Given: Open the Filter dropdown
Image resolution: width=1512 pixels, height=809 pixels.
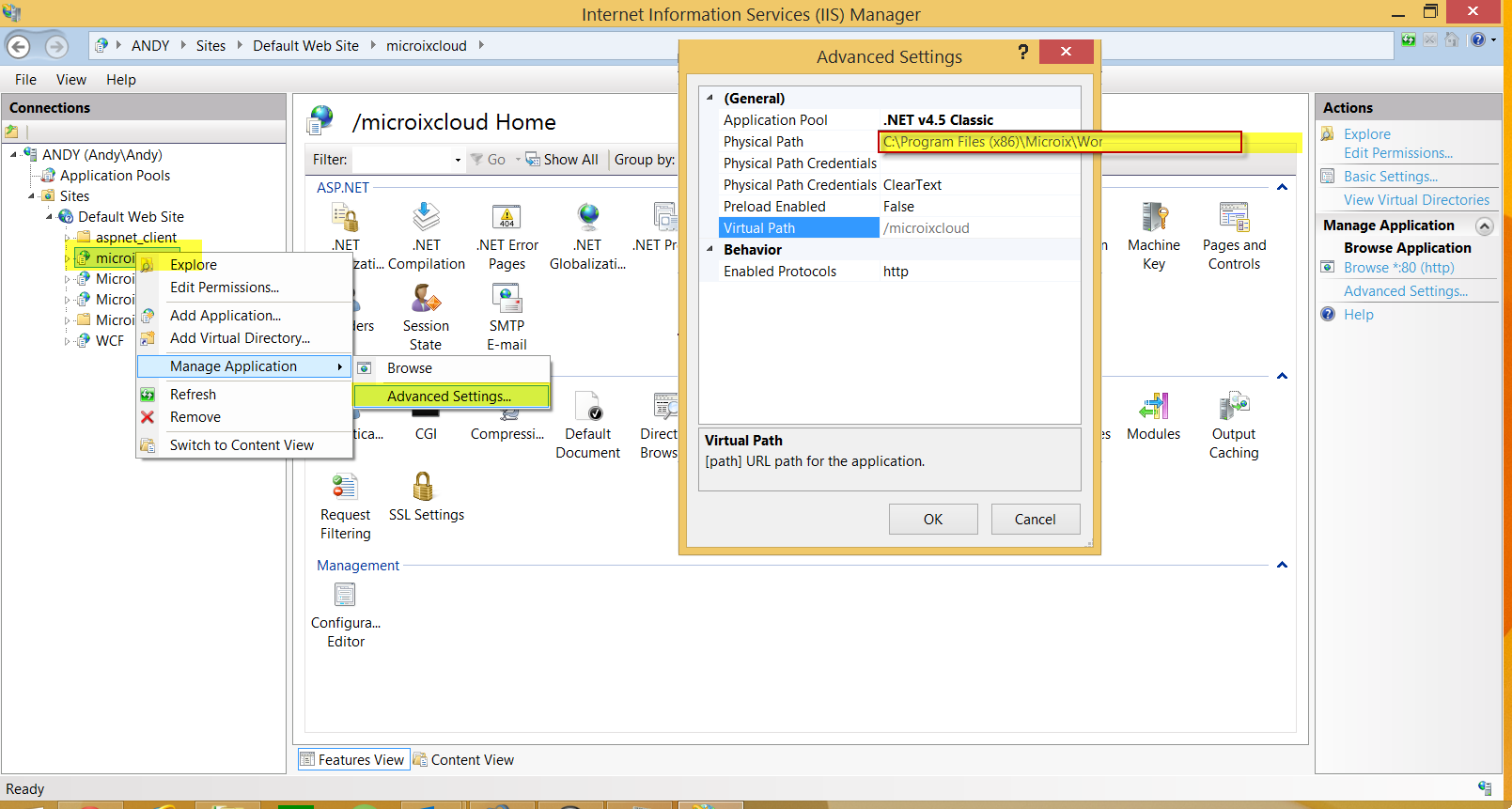Looking at the screenshot, I should [458, 161].
